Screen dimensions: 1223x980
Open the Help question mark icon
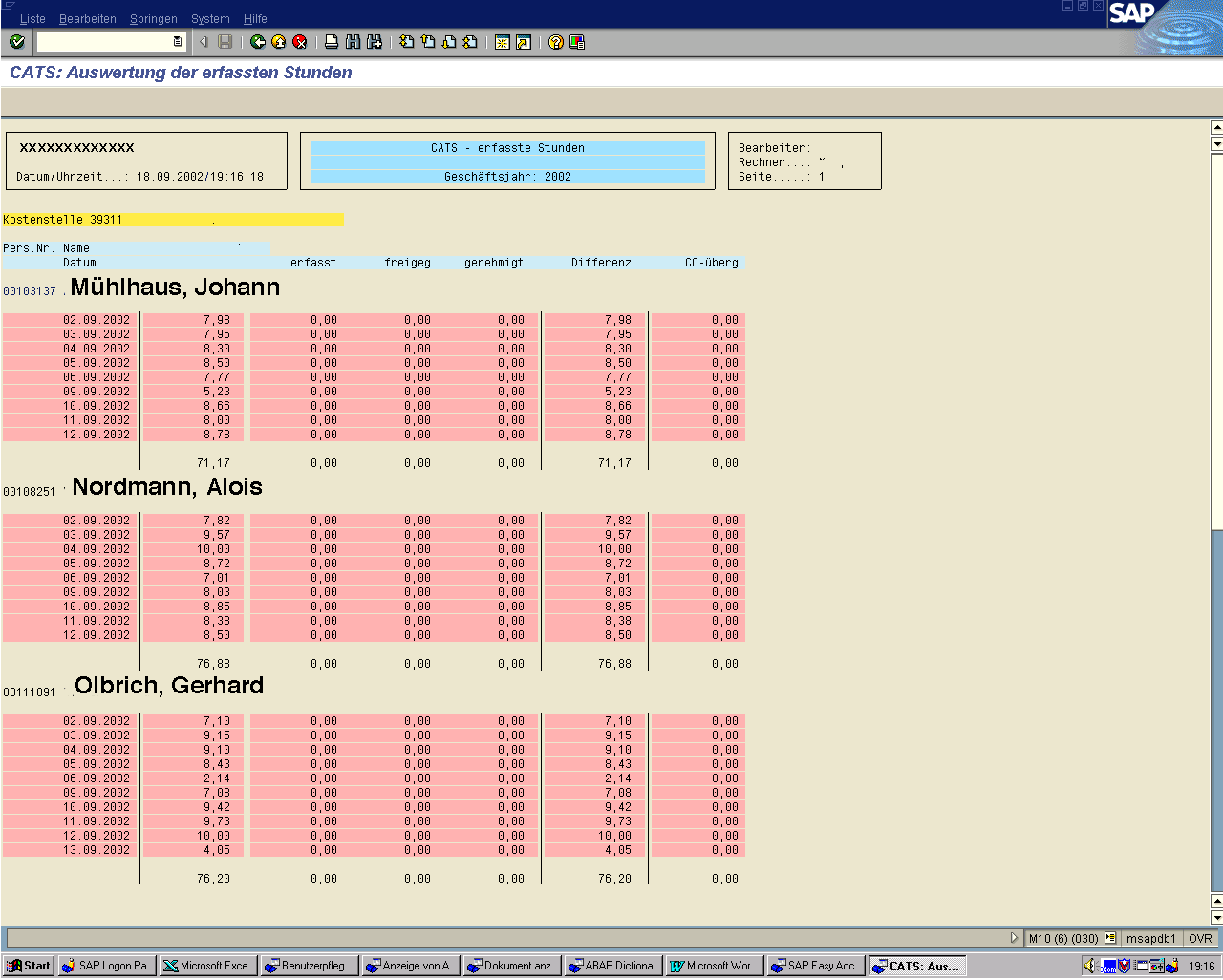(x=556, y=42)
